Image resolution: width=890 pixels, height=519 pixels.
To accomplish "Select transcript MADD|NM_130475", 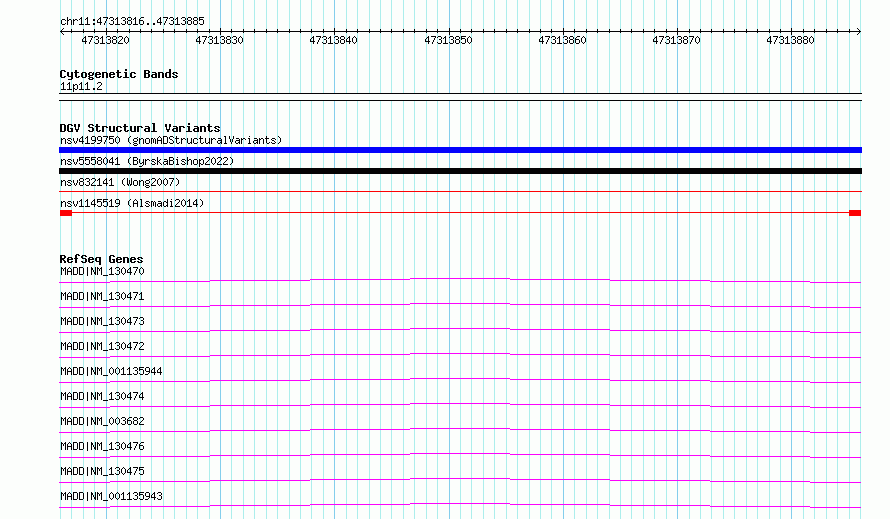I will [102, 471].
